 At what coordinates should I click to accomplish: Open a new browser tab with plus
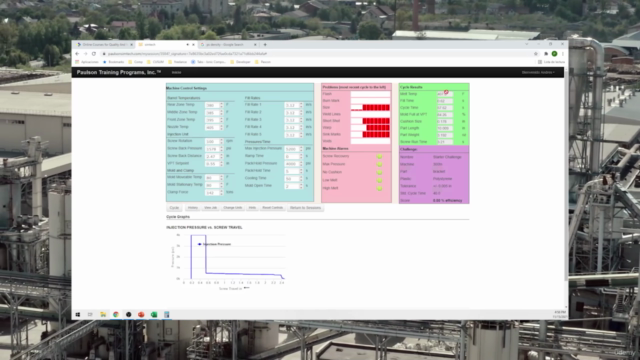click(x=265, y=44)
